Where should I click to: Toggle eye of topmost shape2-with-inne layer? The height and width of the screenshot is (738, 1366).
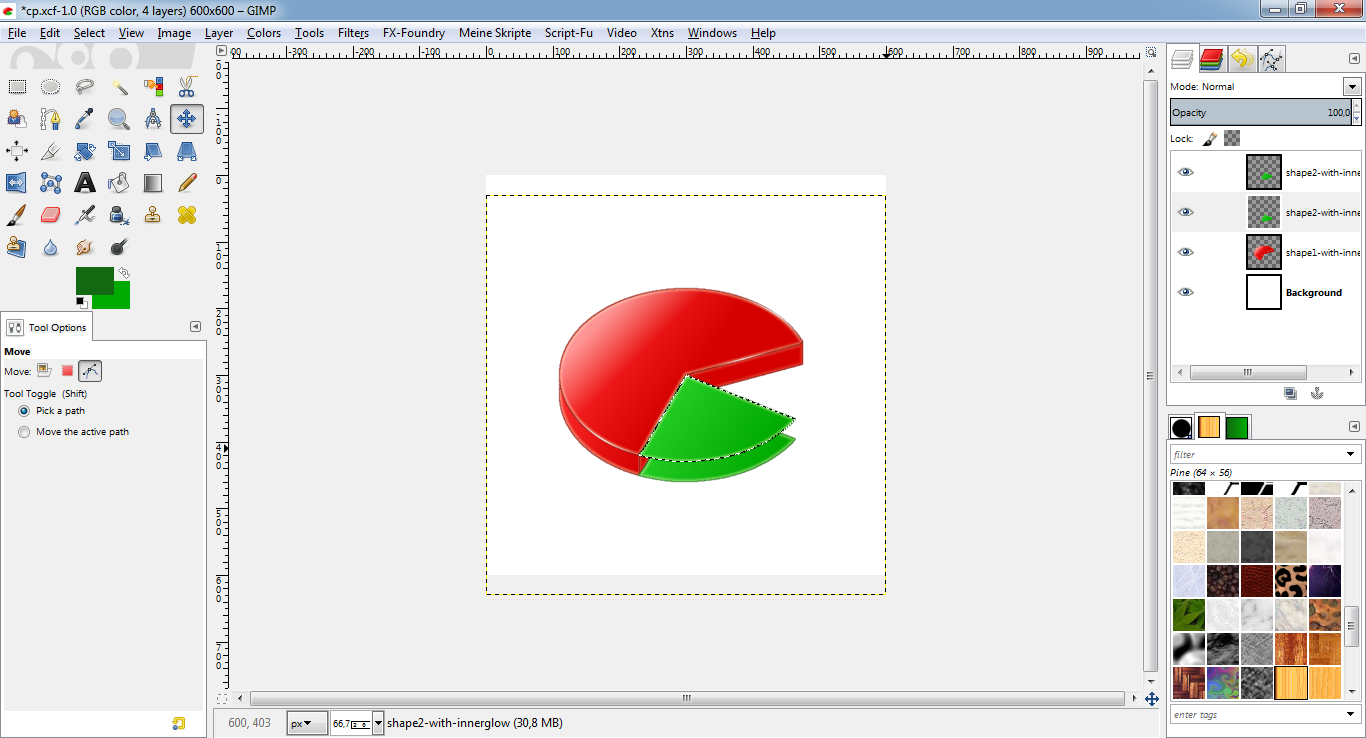pos(1185,172)
